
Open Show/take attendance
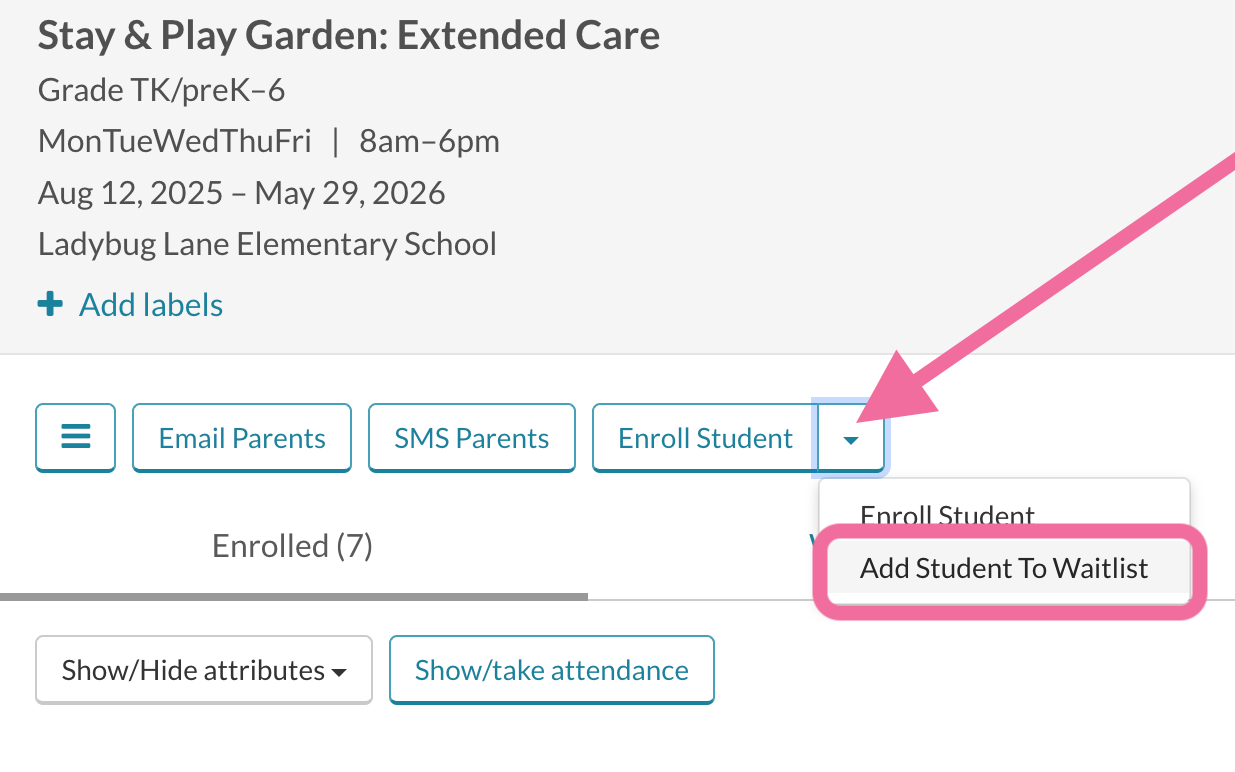552,670
